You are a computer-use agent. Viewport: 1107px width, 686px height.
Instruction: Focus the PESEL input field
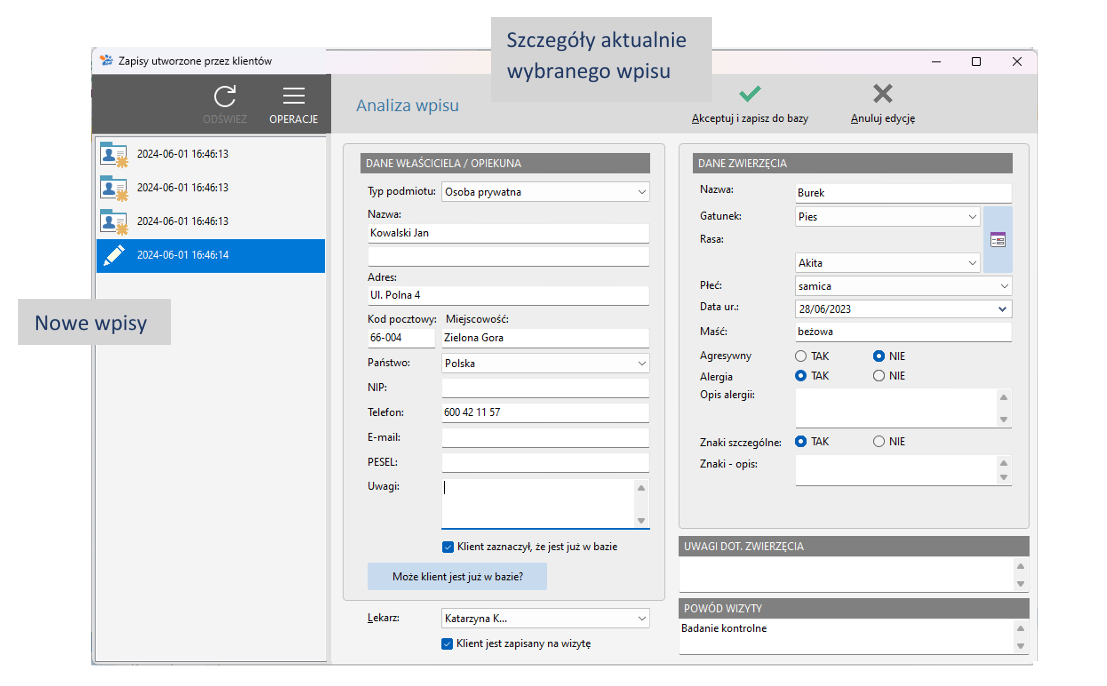point(545,463)
